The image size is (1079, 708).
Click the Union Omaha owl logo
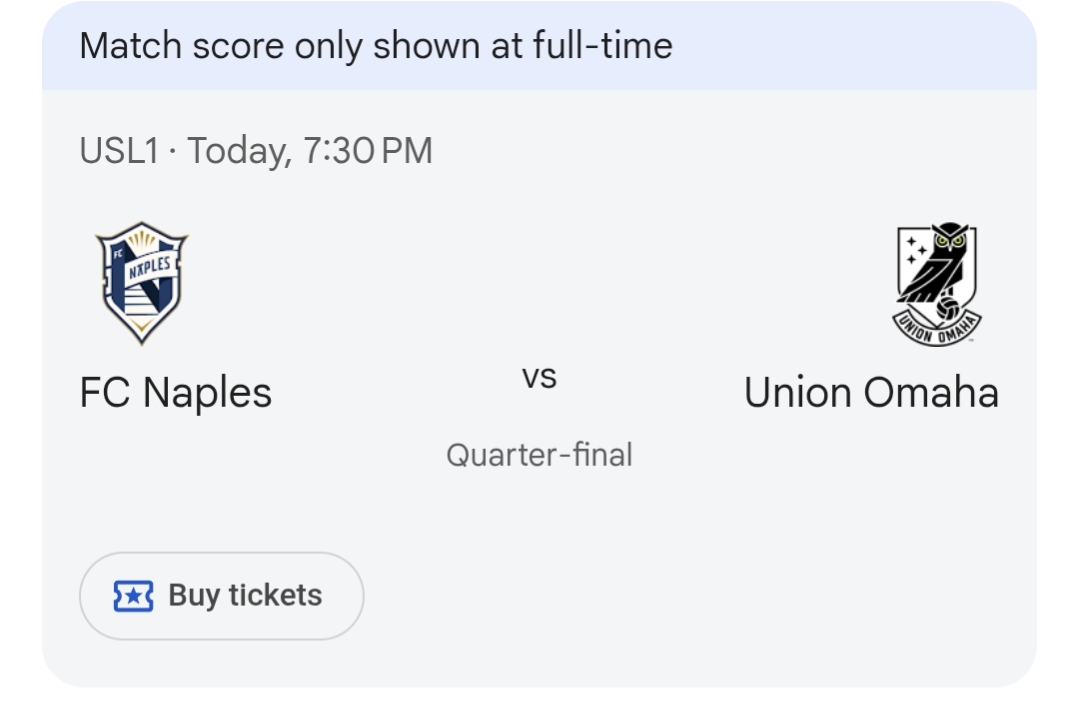936,284
